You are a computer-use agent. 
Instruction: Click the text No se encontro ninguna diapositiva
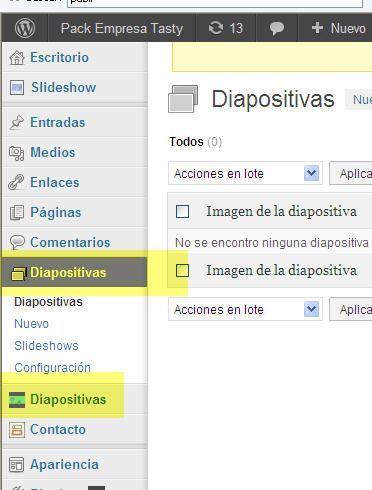pos(272,243)
